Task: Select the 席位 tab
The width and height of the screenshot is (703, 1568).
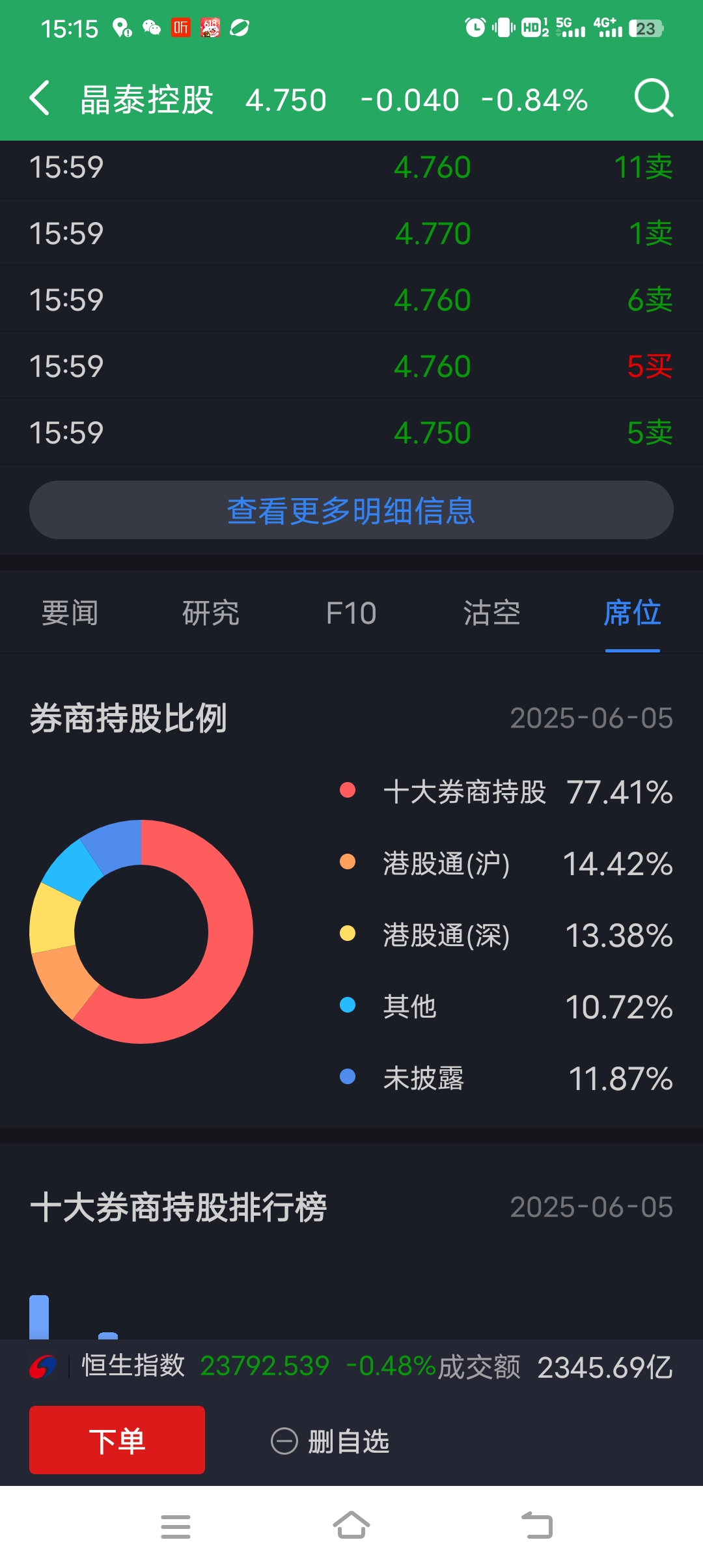Action: (x=633, y=613)
